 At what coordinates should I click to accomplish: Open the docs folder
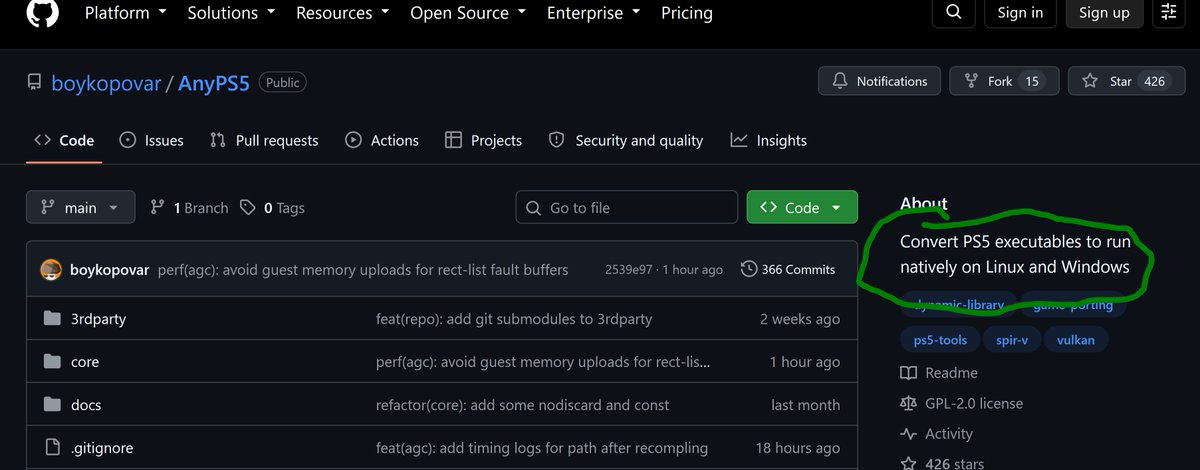pos(86,405)
